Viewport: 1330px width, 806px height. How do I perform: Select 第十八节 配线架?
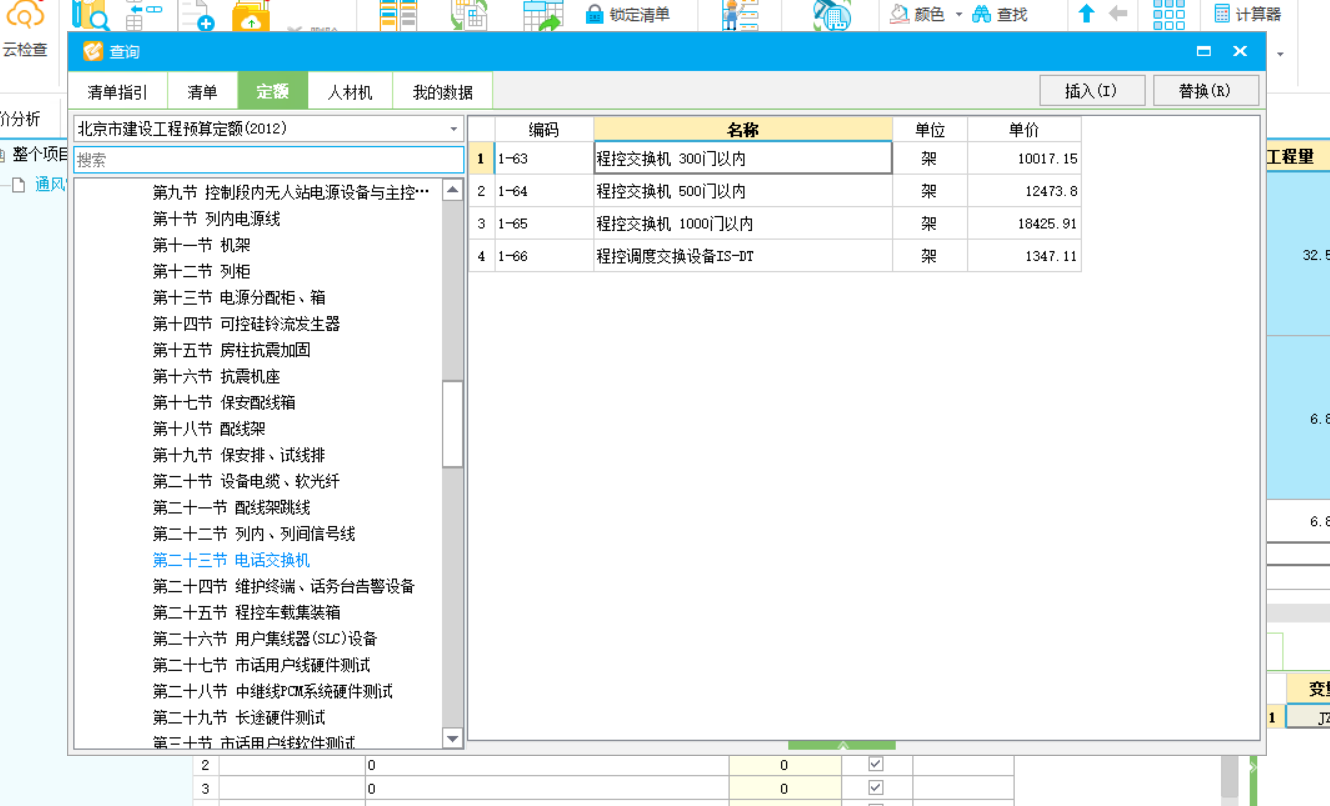[209, 428]
